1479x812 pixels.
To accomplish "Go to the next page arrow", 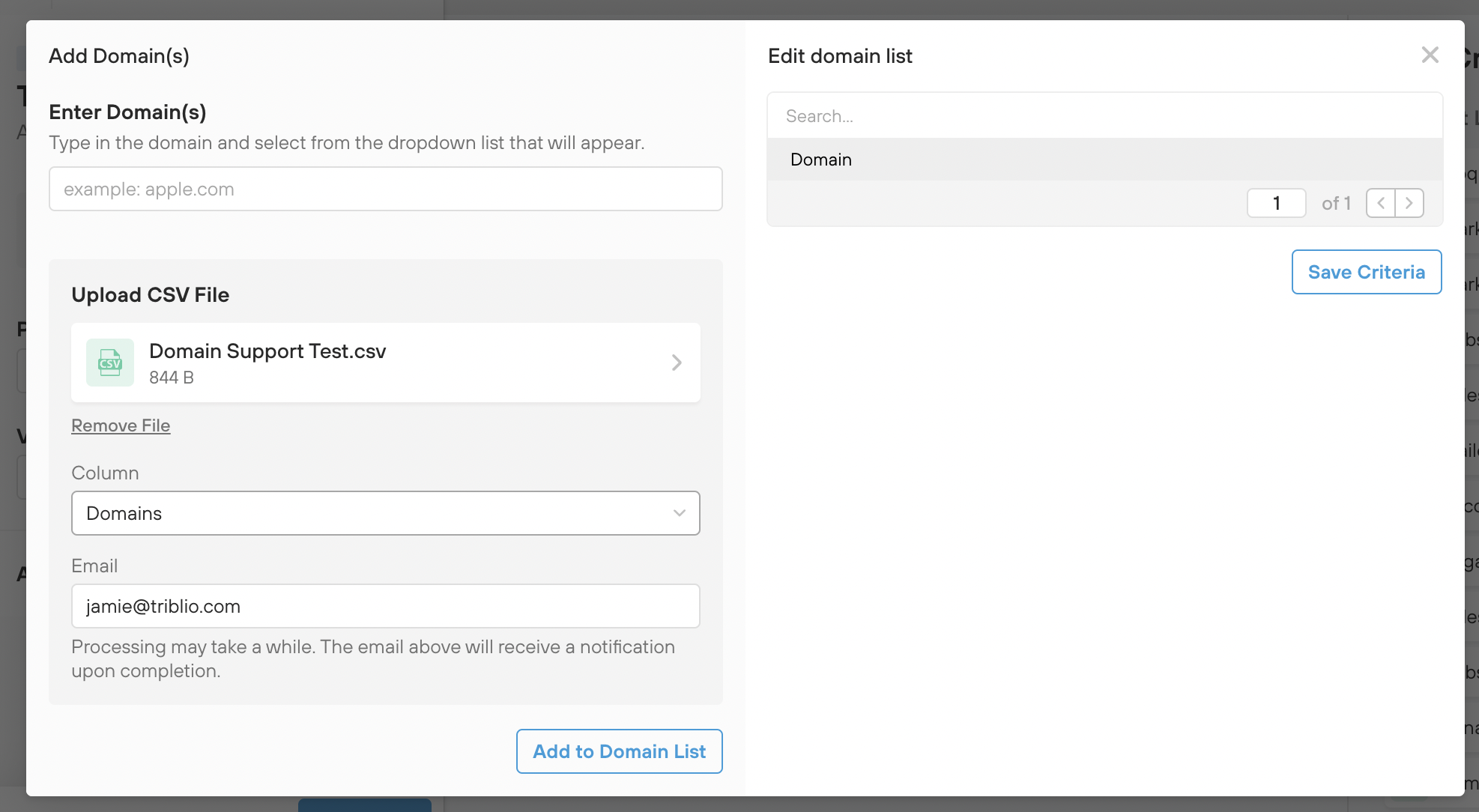I will point(1409,203).
